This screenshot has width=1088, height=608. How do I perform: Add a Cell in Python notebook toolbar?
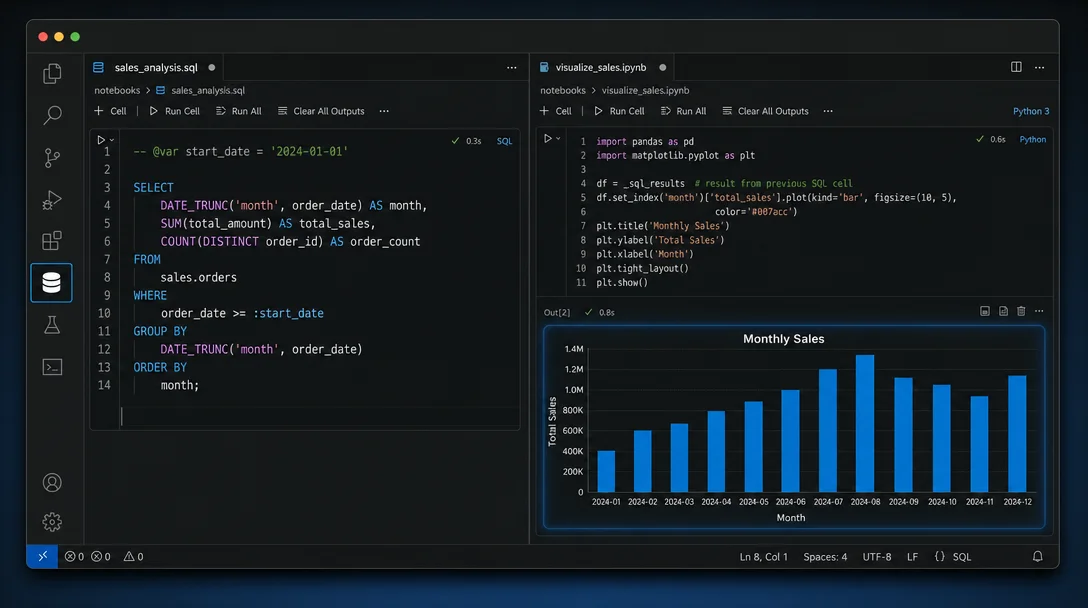click(556, 111)
